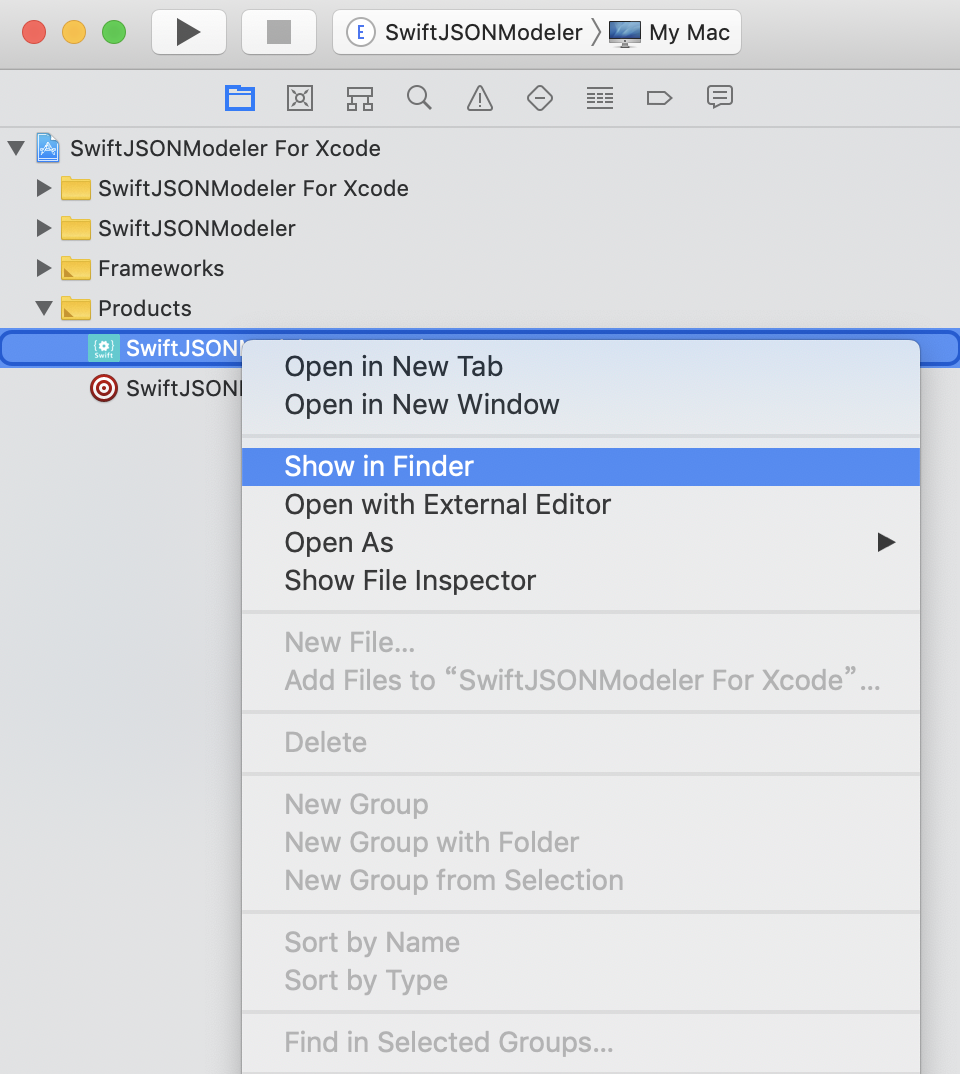The width and height of the screenshot is (960, 1074).
Task: Collapse the SwiftJSONModeler For Xcode project root
Action: [16, 147]
